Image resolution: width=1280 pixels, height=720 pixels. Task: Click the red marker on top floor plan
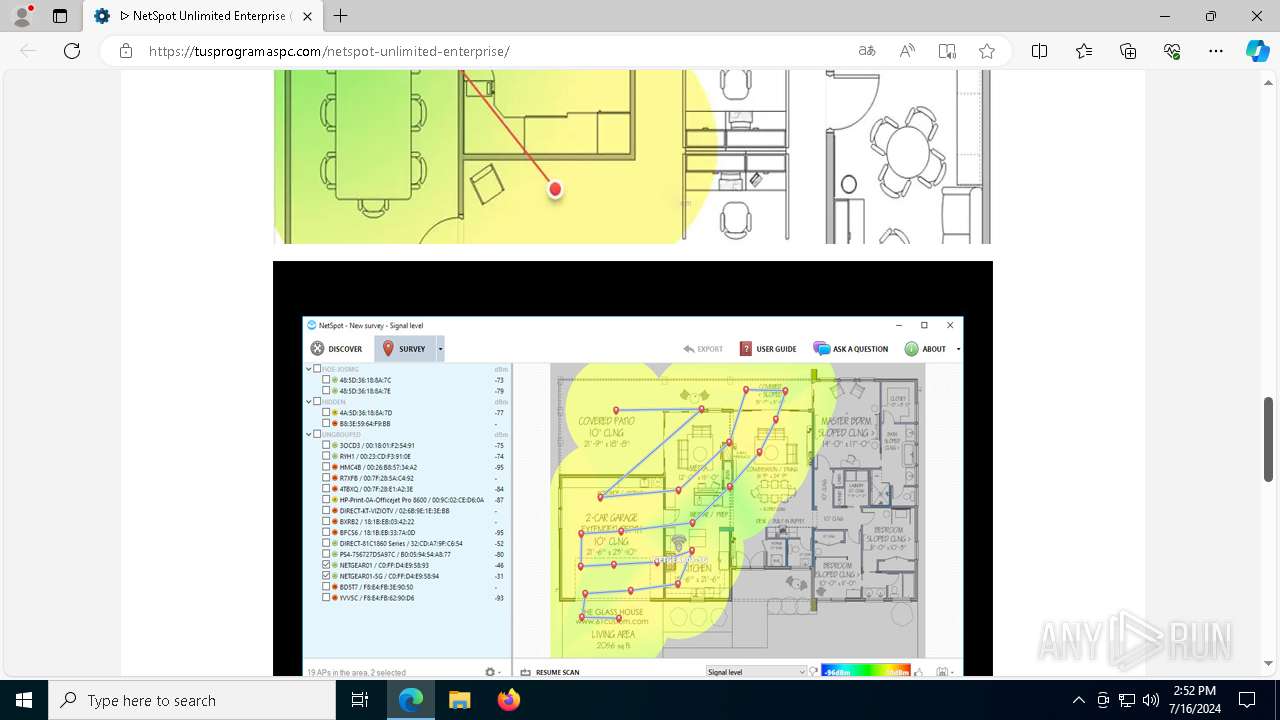pyautogui.click(x=555, y=189)
